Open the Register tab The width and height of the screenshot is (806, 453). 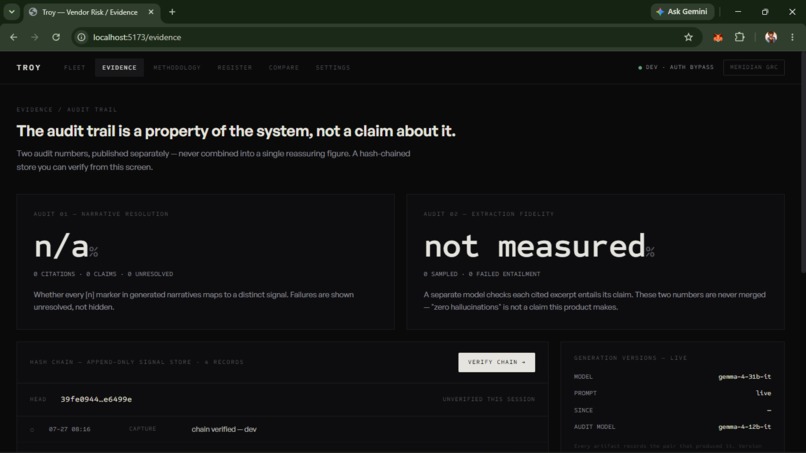pyautogui.click(x=234, y=67)
